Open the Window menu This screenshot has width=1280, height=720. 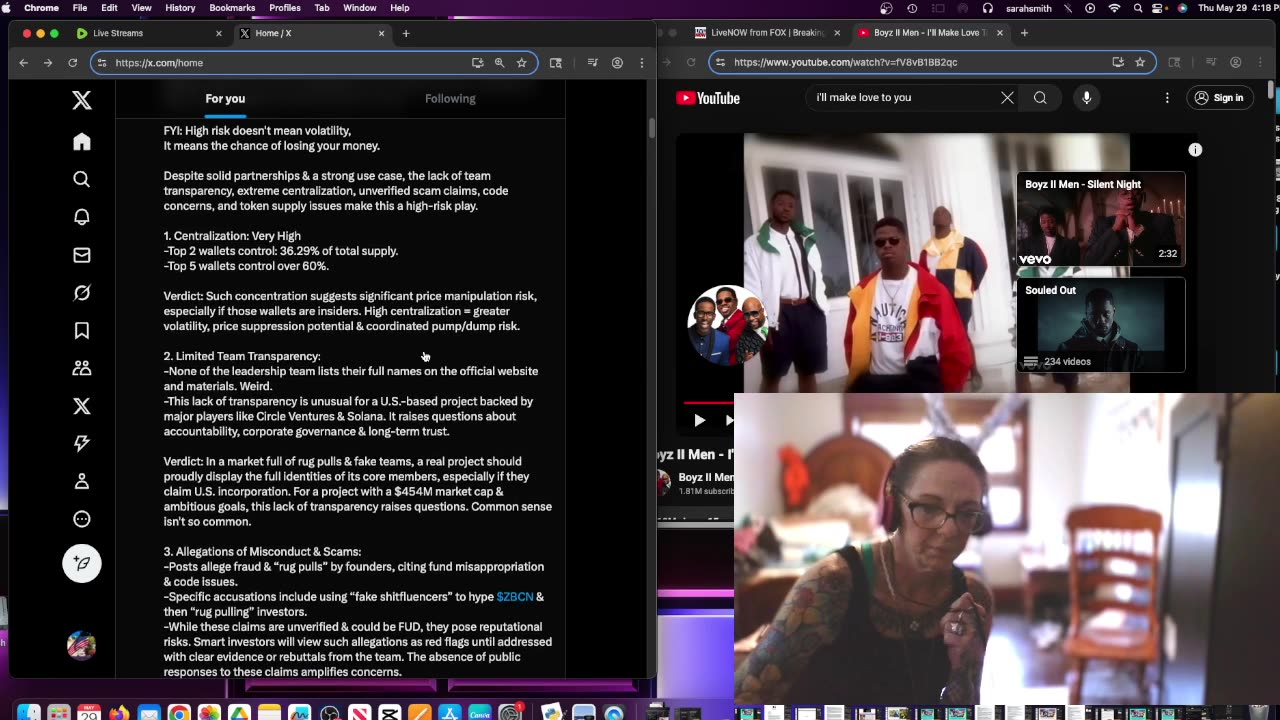[360, 8]
